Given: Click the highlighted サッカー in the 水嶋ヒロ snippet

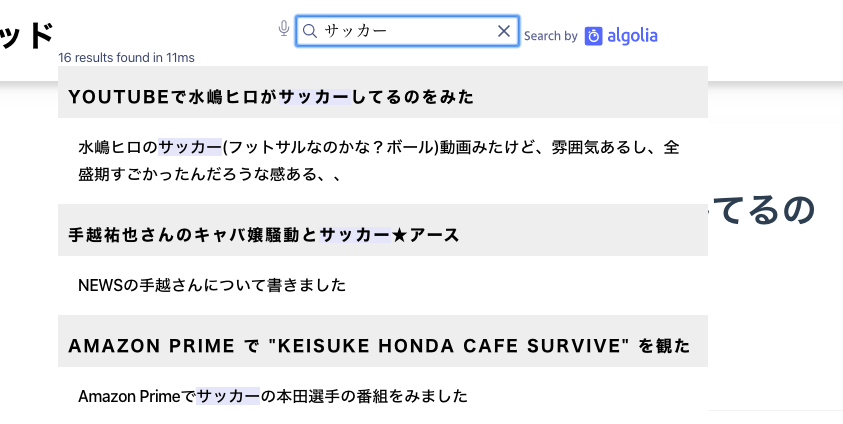Looking at the screenshot, I should coord(190,147).
